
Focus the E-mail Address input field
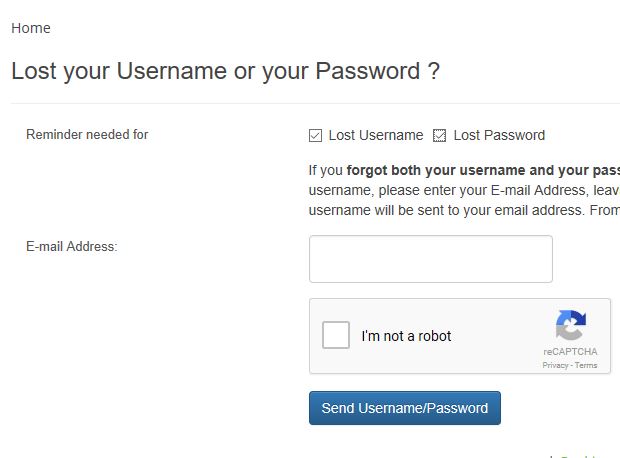coord(431,259)
